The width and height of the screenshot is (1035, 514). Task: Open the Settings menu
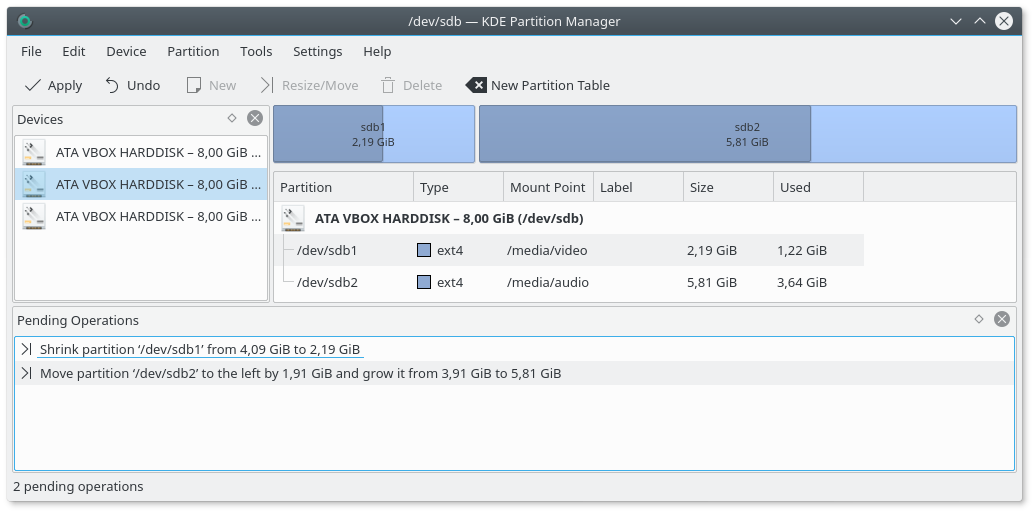(317, 51)
